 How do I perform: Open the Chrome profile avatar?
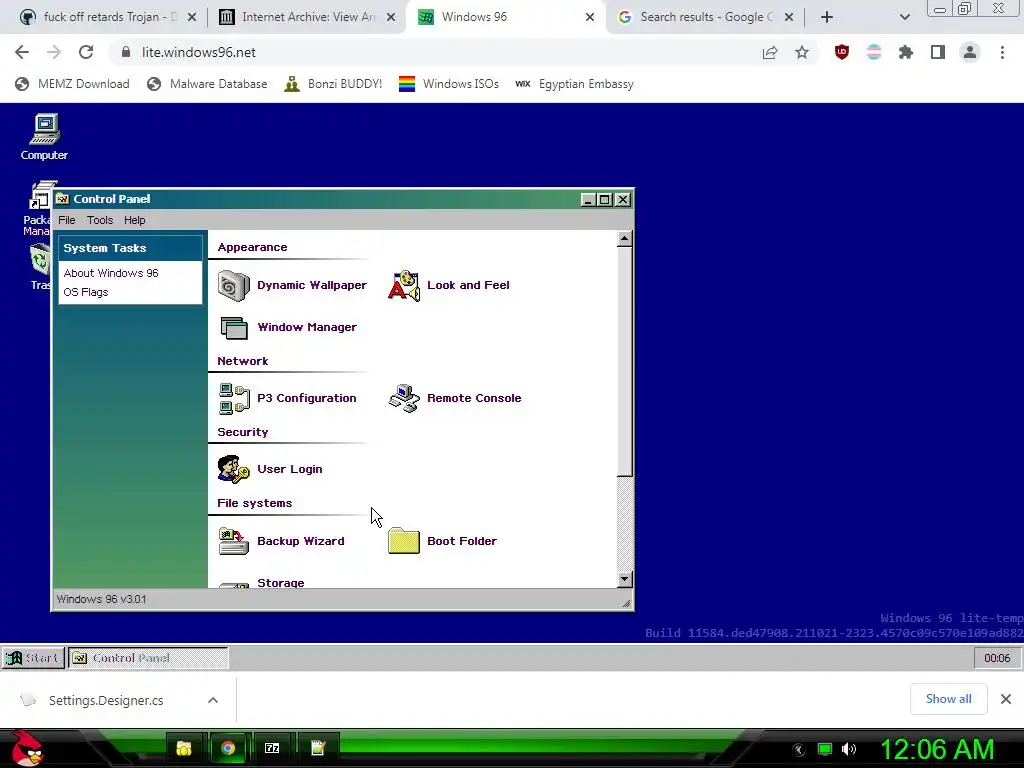(x=970, y=52)
